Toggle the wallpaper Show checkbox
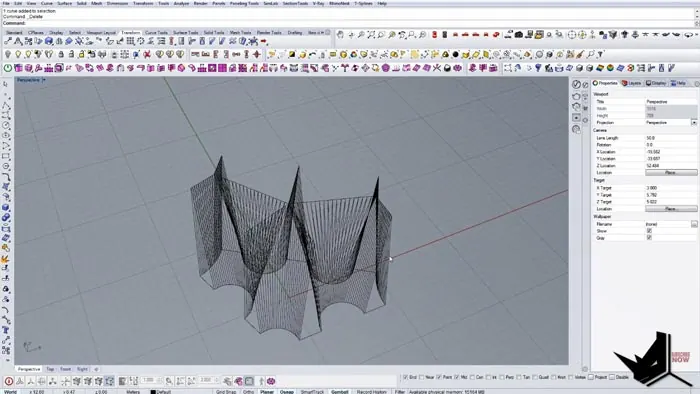 (x=649, y=231)
